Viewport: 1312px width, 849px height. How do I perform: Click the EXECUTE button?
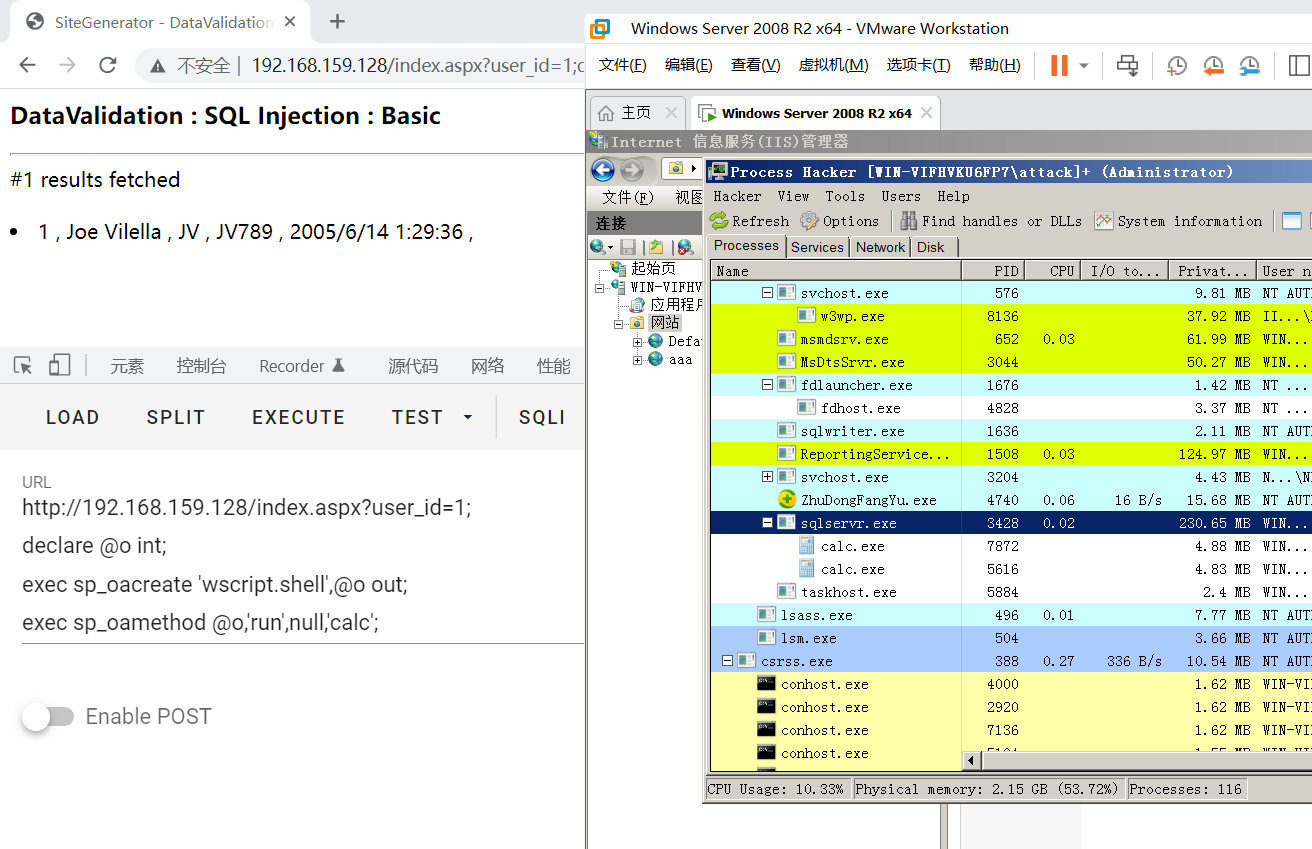298,417
